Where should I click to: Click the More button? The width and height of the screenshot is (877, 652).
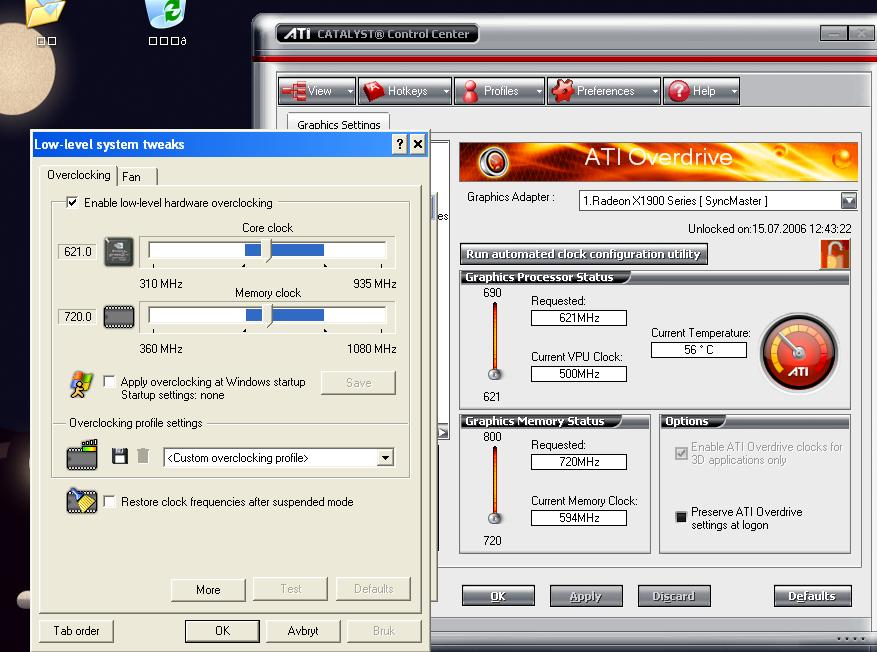point(208,590)
